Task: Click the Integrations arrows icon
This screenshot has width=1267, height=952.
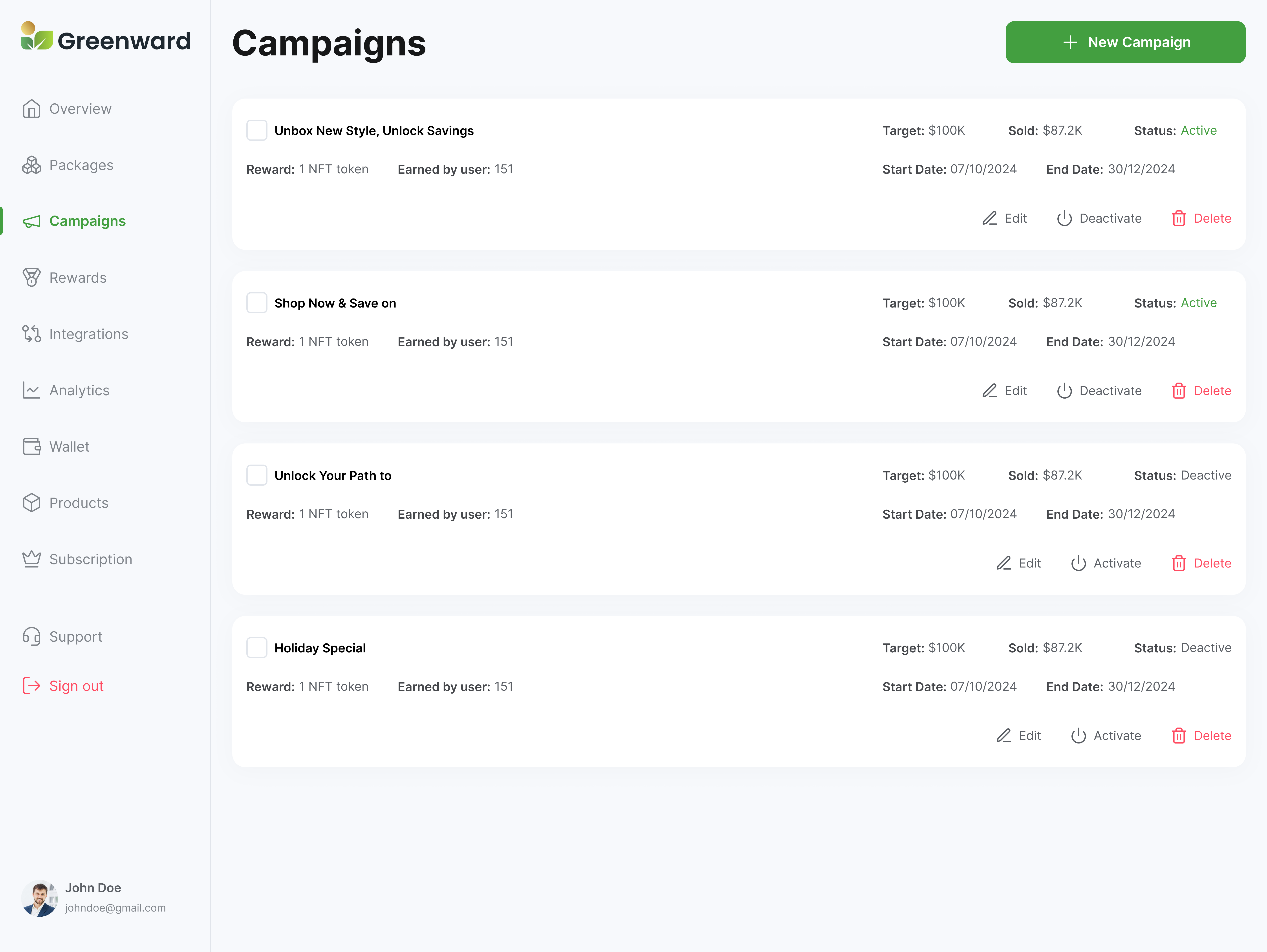Action: tap(31, 334)
